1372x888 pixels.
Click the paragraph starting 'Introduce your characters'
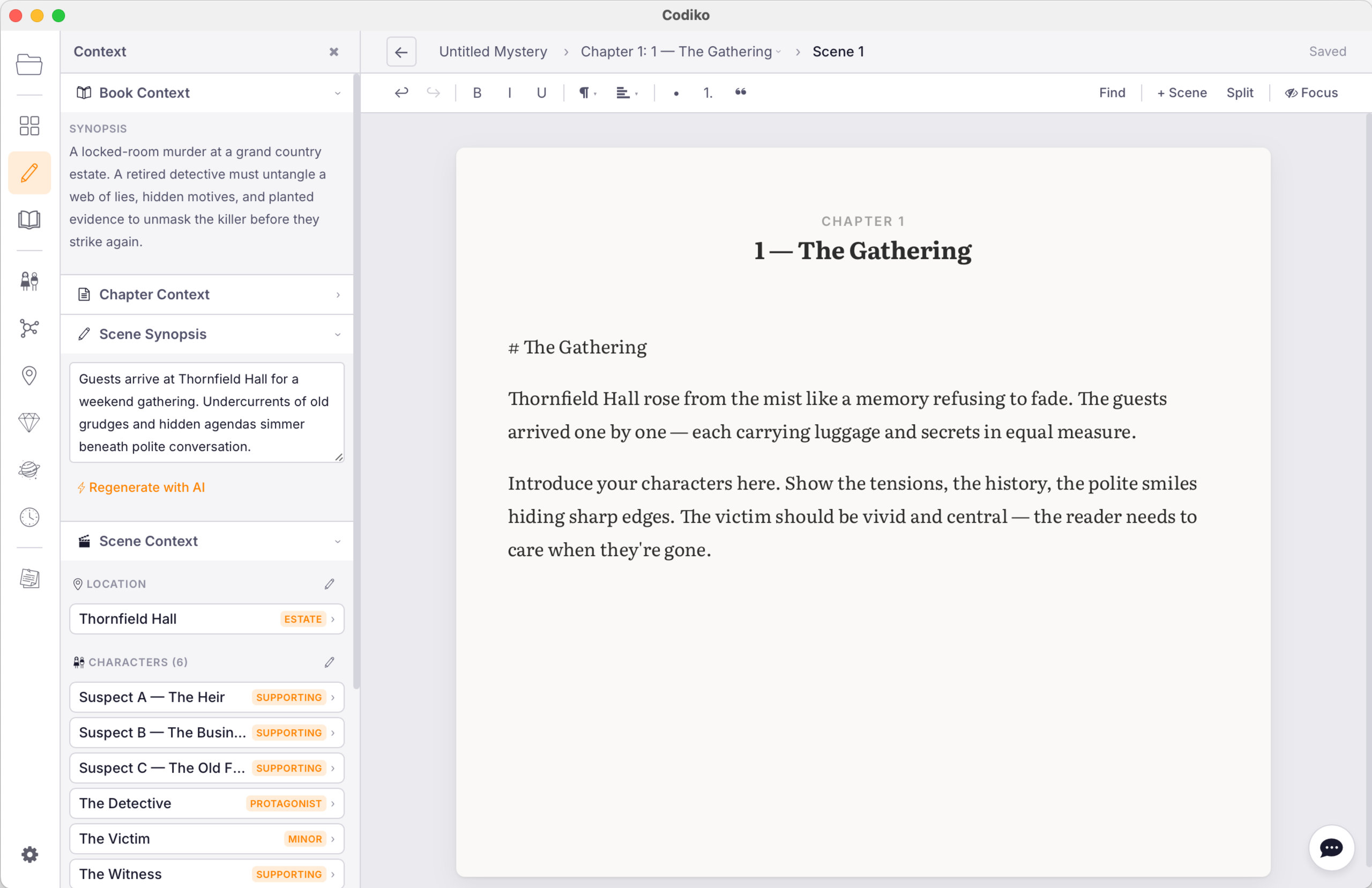(x=852, y=516)
